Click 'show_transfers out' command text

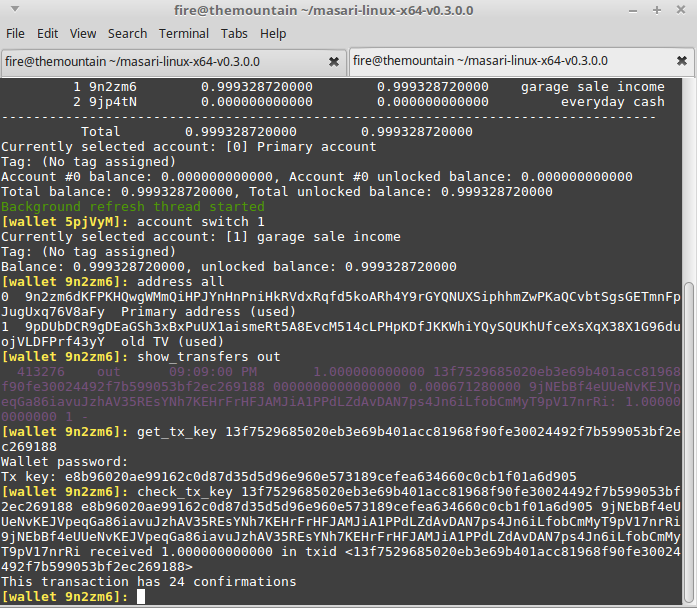point(208,356)
